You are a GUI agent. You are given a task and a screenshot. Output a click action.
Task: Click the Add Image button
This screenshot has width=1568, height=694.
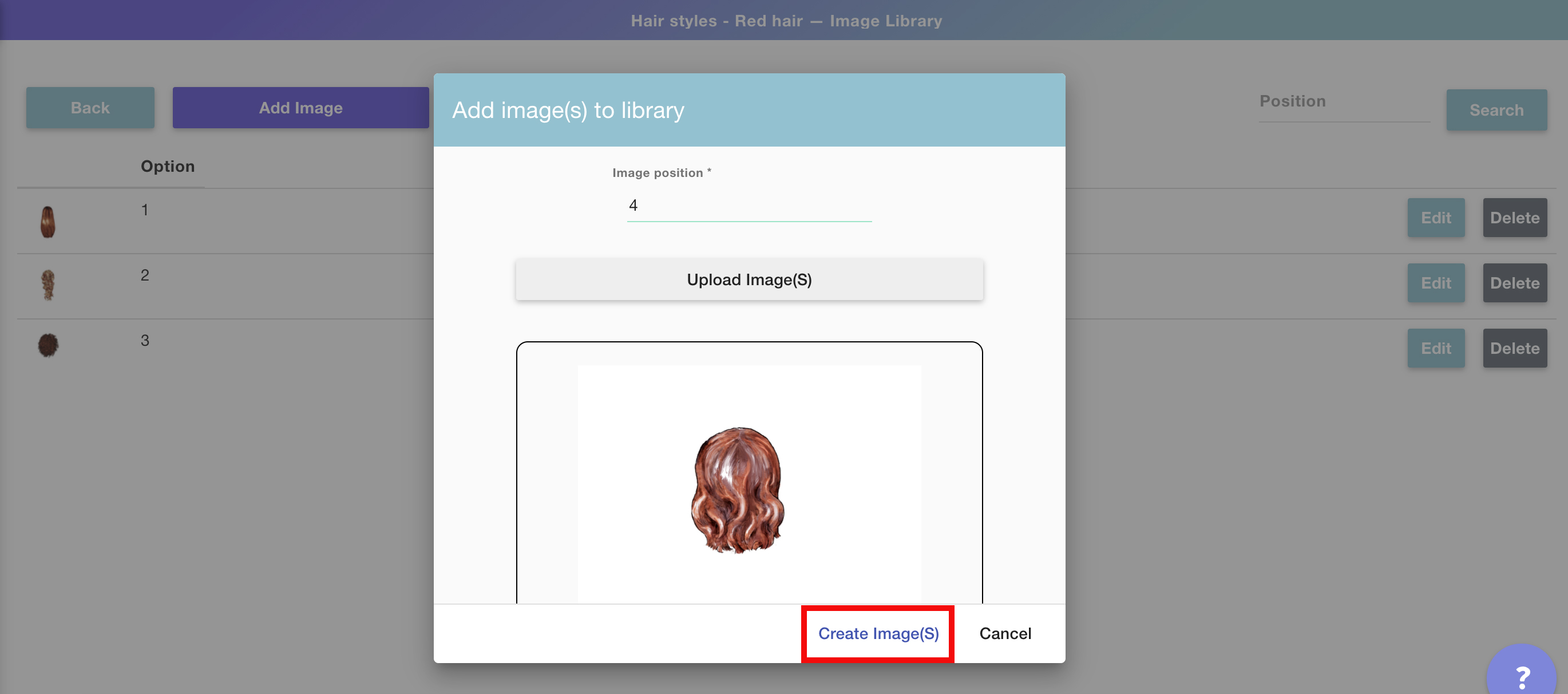(300, 108)
